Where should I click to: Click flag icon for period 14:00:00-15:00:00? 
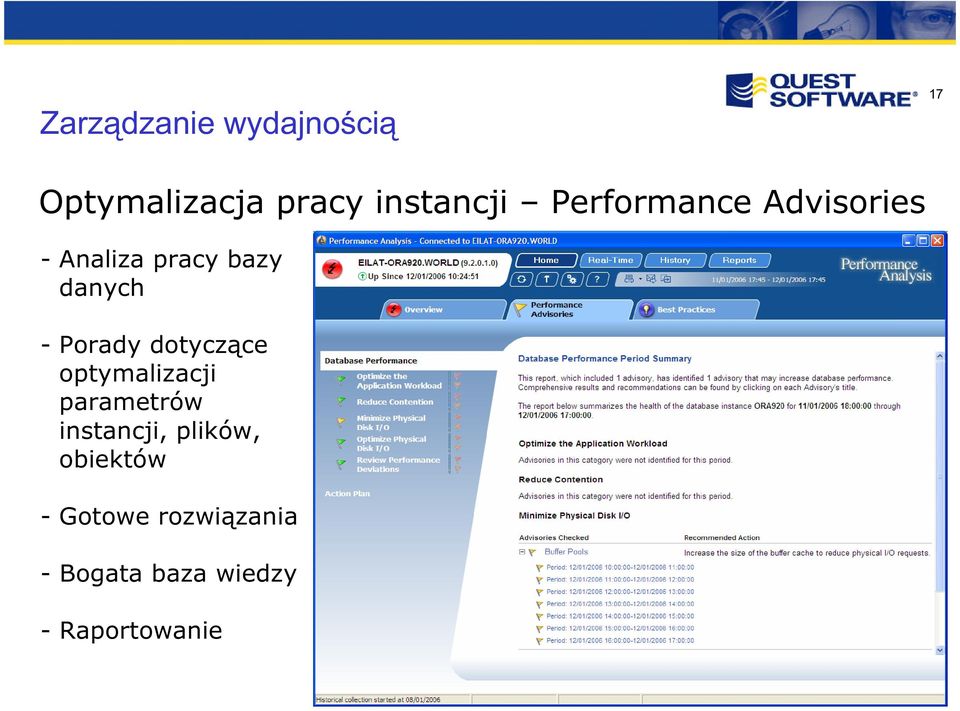pos(539,617)
